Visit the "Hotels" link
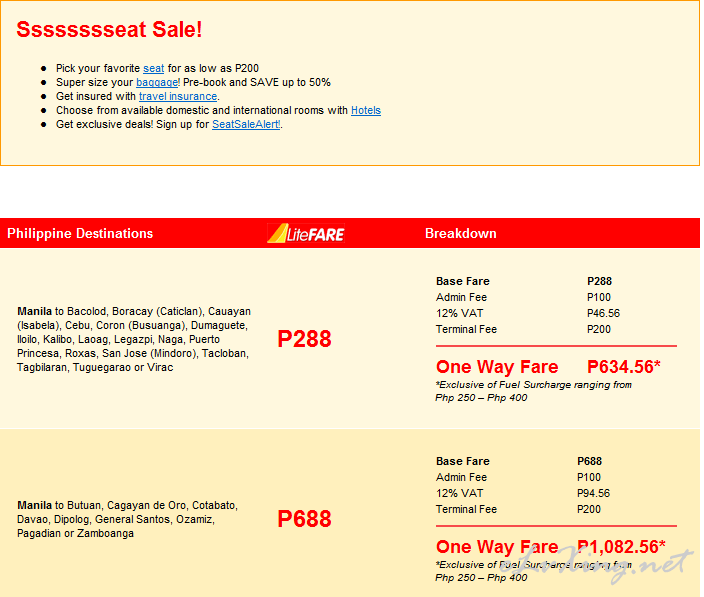Image resolution: width=704 pixels, height=597 pixels. [366, 110]
